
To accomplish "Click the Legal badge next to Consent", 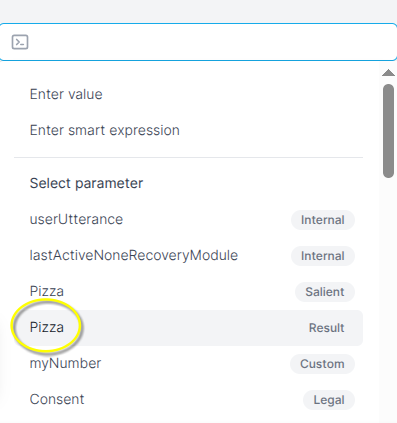I will pyautogui.click(x=329, y=400).
